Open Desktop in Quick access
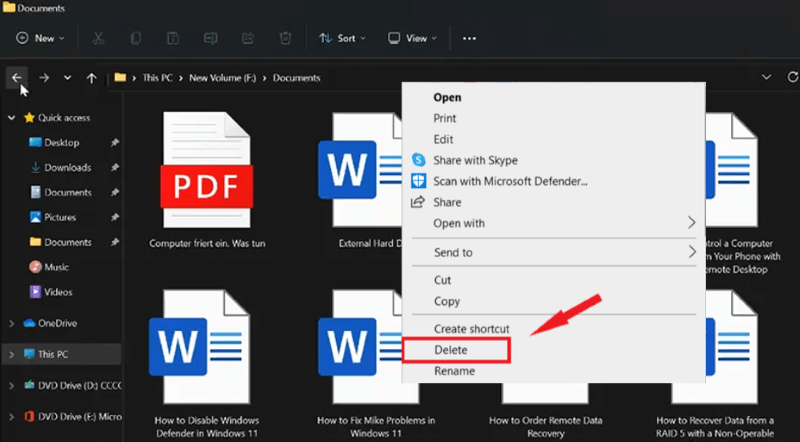The height and width of the screenshot is (442, 800). click(61, 142)
